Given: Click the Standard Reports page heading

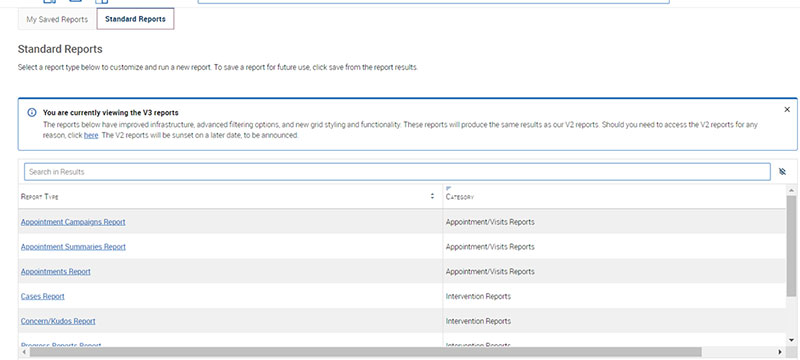Looking at the screenshot, I should point(60,49).
